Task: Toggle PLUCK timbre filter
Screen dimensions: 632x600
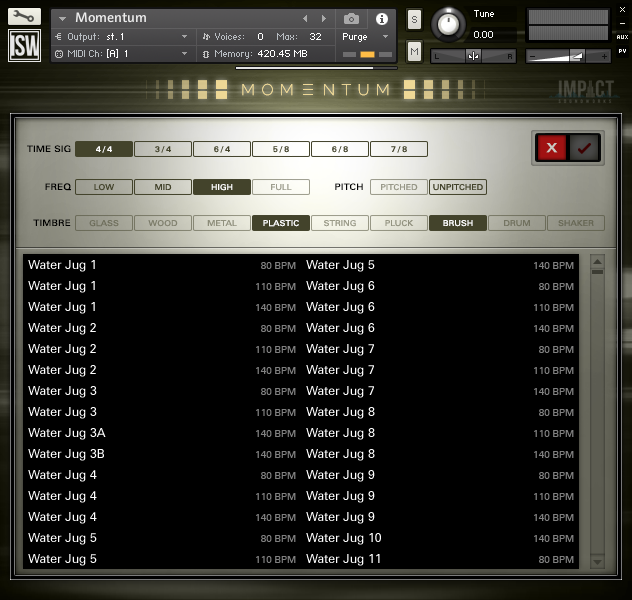Action: (x=399, y=223)
